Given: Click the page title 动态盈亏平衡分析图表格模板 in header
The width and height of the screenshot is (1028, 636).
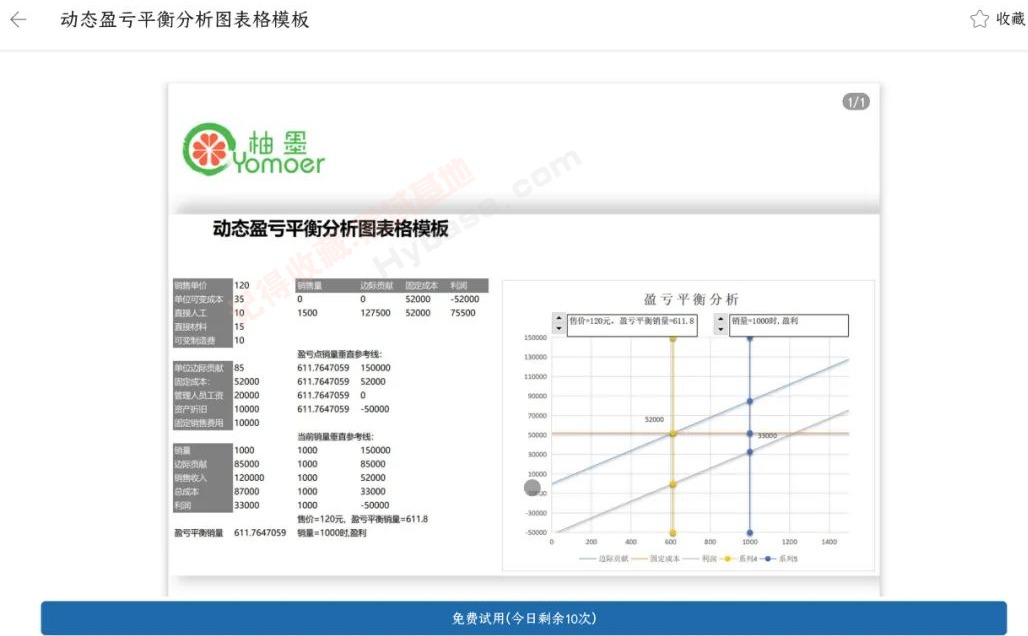Looking at the screenshot, I should (x=184, y=20).
